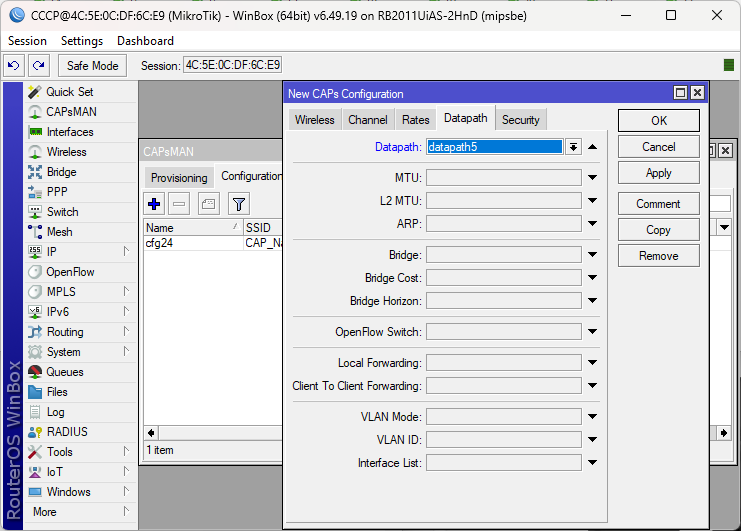741x531 pixels.
Task: Add new item with blue plus icon
Action: [154, 204]
